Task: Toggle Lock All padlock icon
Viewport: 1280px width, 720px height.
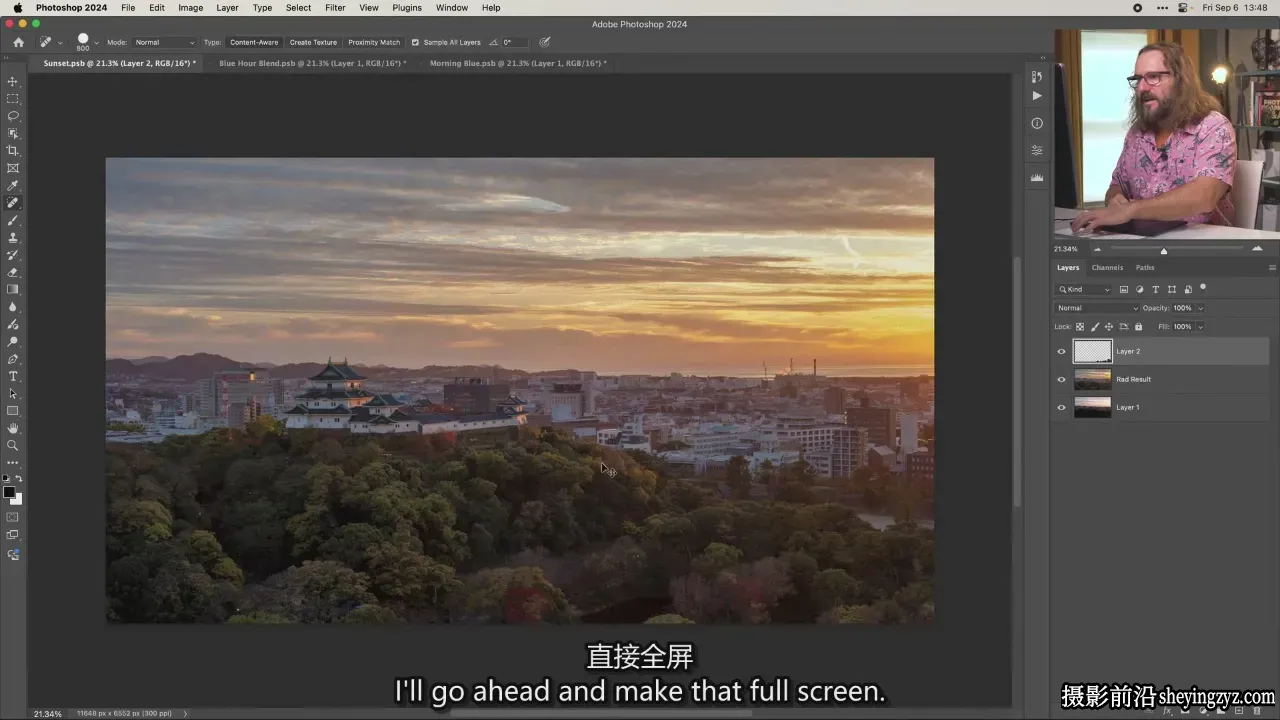Action: tap(1138, 326)
